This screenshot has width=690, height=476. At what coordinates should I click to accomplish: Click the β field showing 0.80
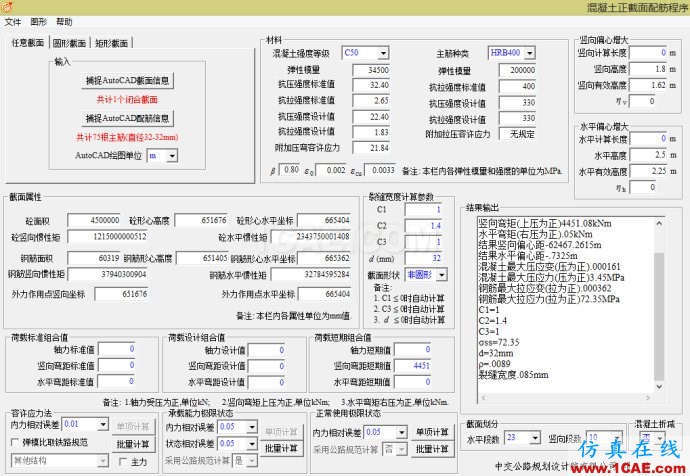coord(290,170)
